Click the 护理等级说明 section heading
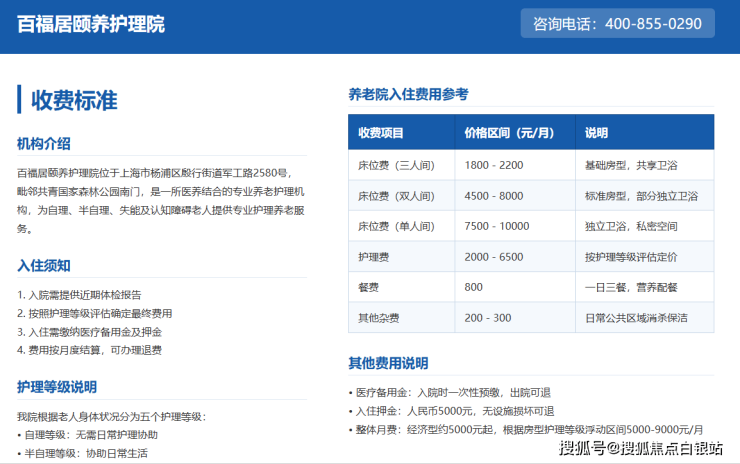 [x=57, y=387]
